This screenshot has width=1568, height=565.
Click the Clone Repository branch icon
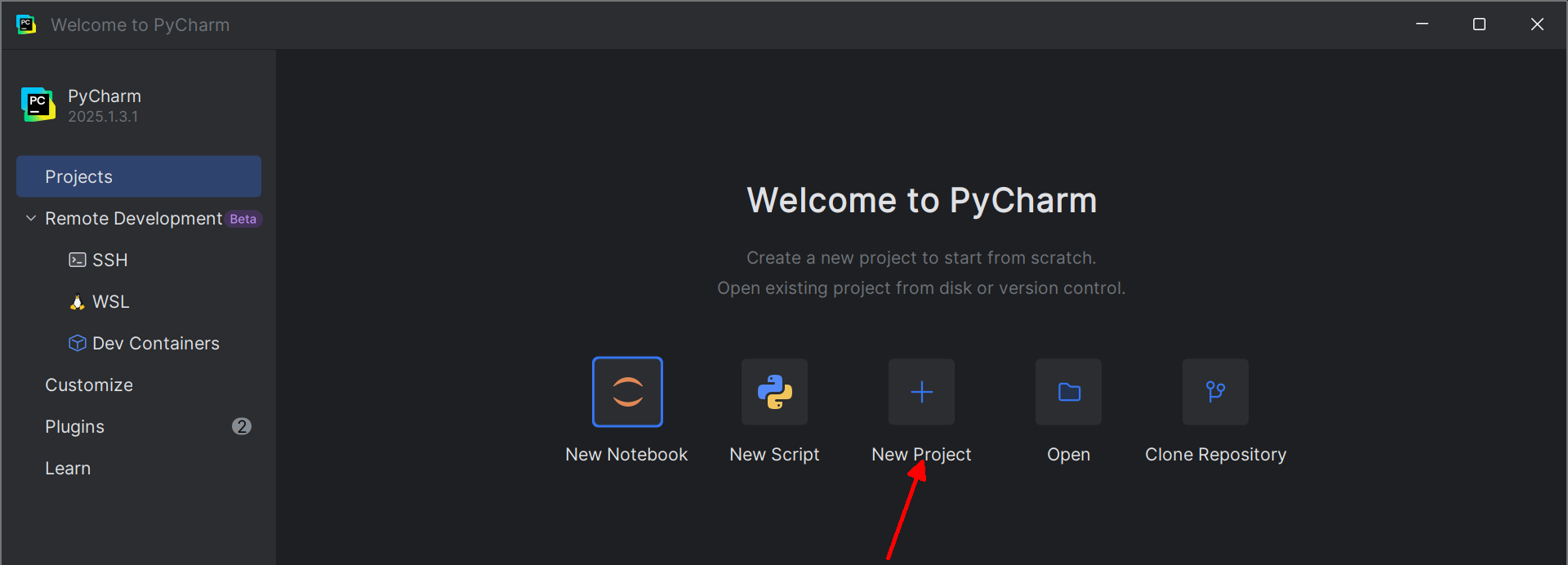(x=1215, y=392)
